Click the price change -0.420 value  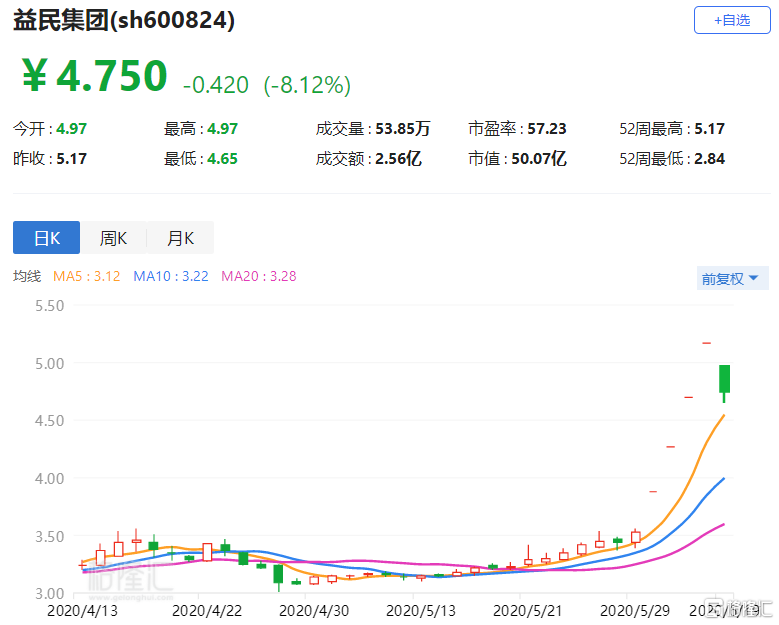point(216,85)
